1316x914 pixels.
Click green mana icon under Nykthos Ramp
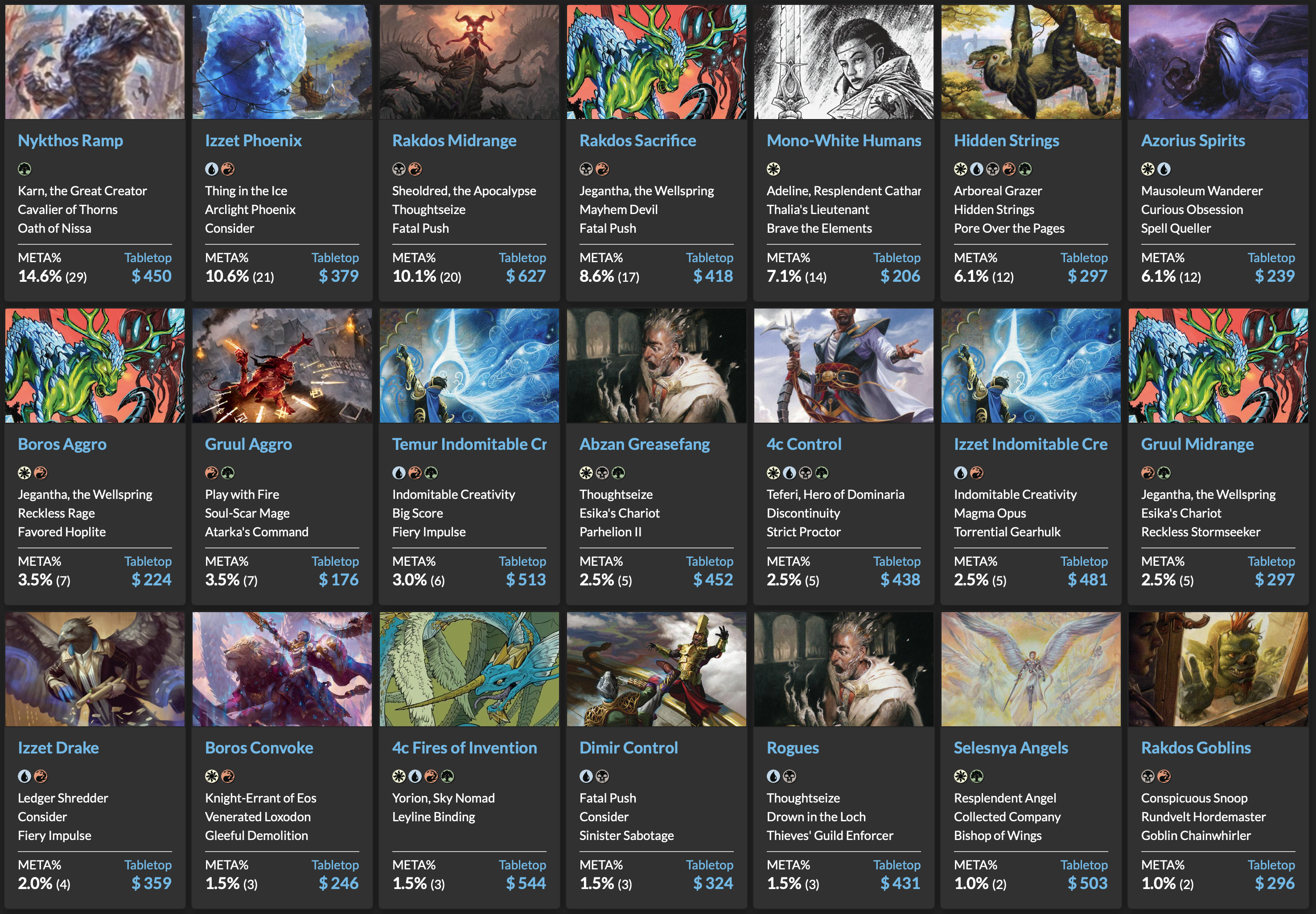[24, 169]
